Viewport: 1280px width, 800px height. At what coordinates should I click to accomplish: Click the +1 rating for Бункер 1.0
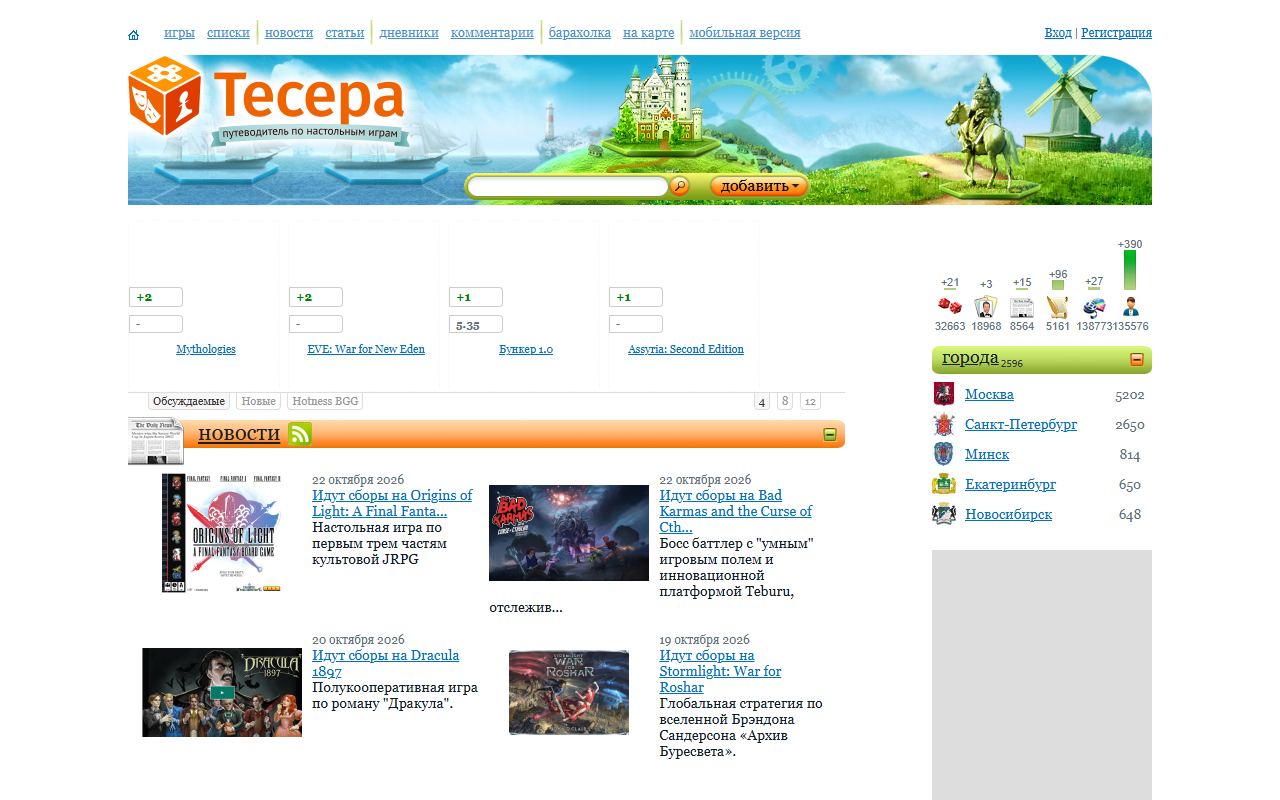coord(476,297)
